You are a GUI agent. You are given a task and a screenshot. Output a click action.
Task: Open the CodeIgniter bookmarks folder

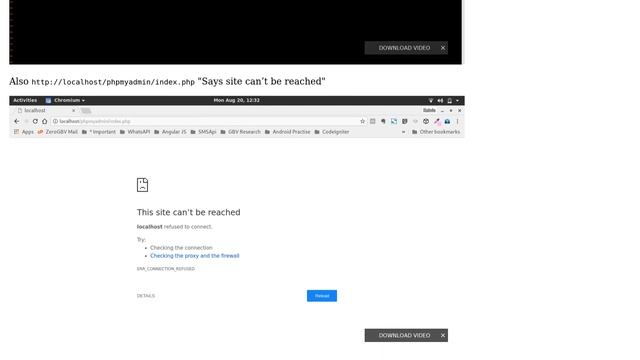pos(332,132)
